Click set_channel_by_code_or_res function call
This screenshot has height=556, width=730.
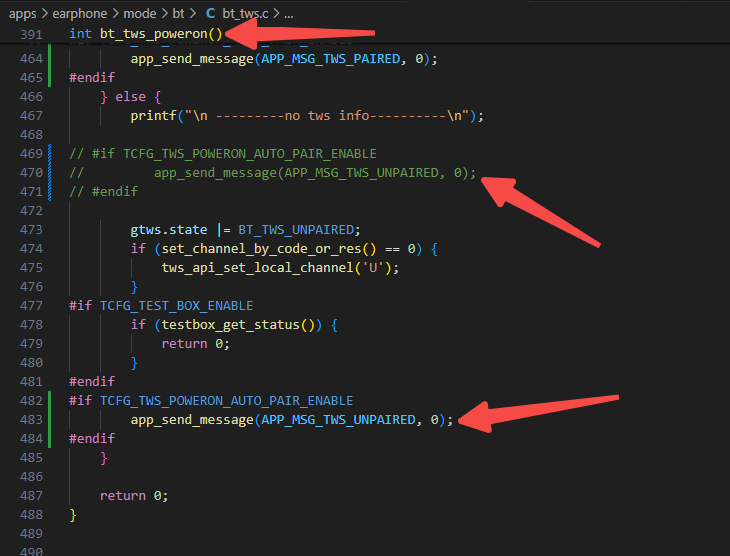click(x=262, y=249)
